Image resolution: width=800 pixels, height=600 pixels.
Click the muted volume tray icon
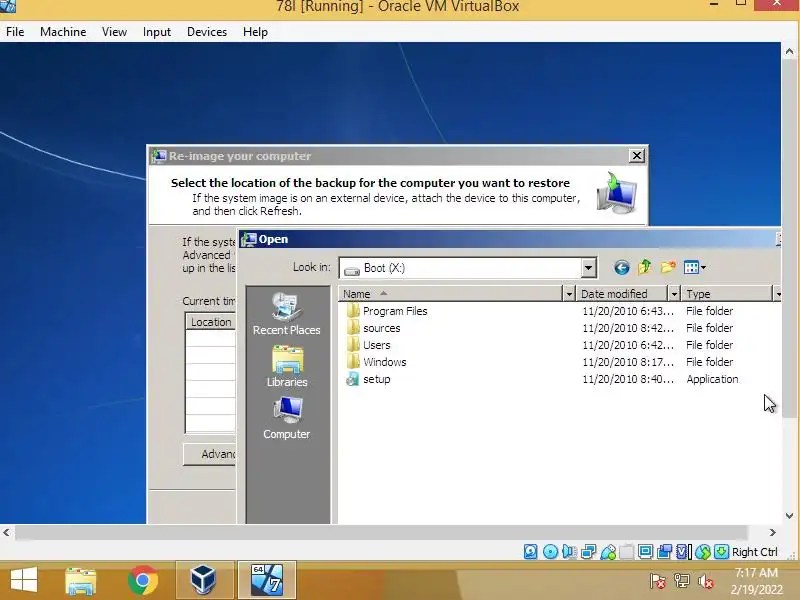coord(706,581)
